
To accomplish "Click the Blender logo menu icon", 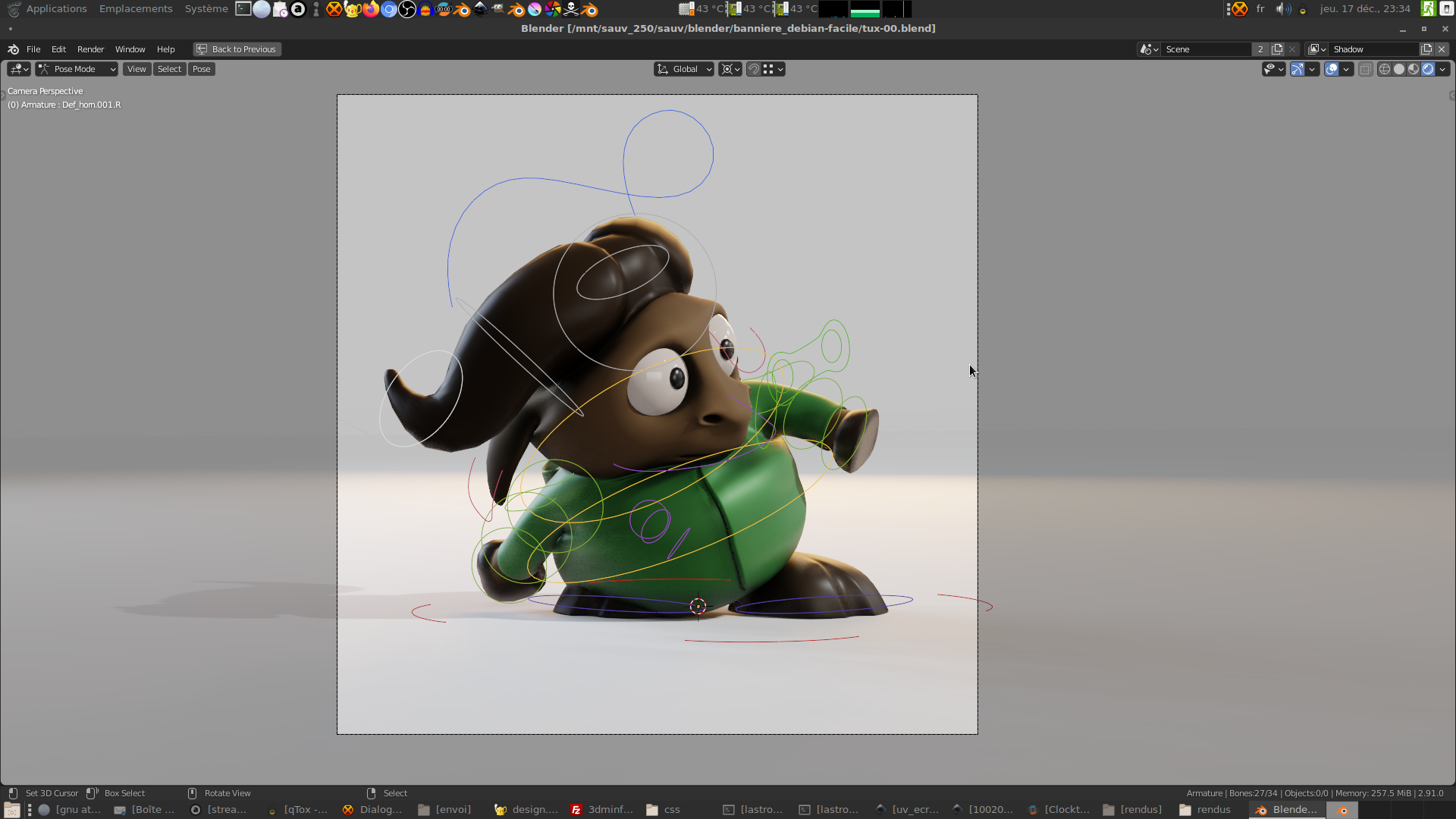I will click(x=13, y=49).
